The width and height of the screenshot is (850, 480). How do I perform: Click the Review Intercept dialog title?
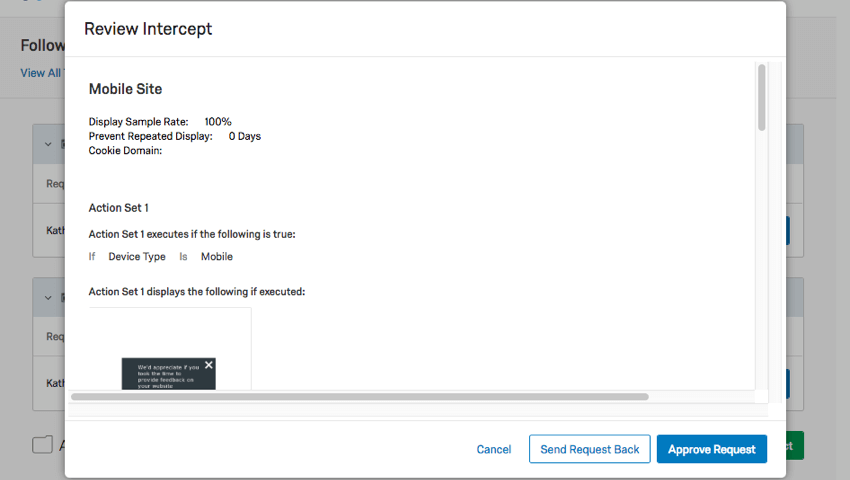(x=148, y=29)
